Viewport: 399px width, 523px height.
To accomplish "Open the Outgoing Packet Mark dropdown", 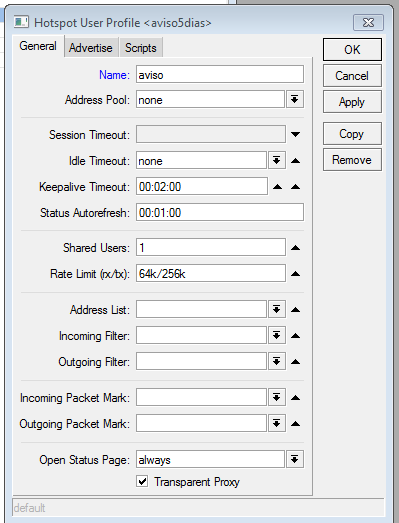I will pyautogui.click(x=277, y=424).
